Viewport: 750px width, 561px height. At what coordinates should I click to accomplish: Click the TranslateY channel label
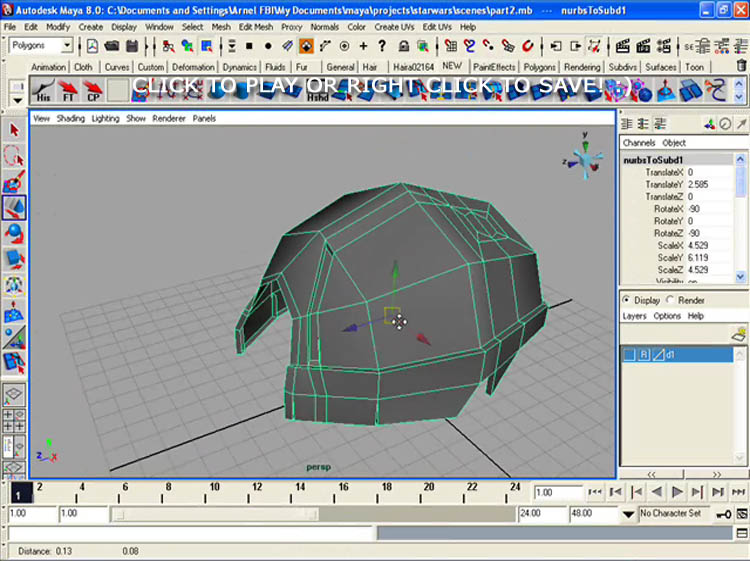(664, 185)
